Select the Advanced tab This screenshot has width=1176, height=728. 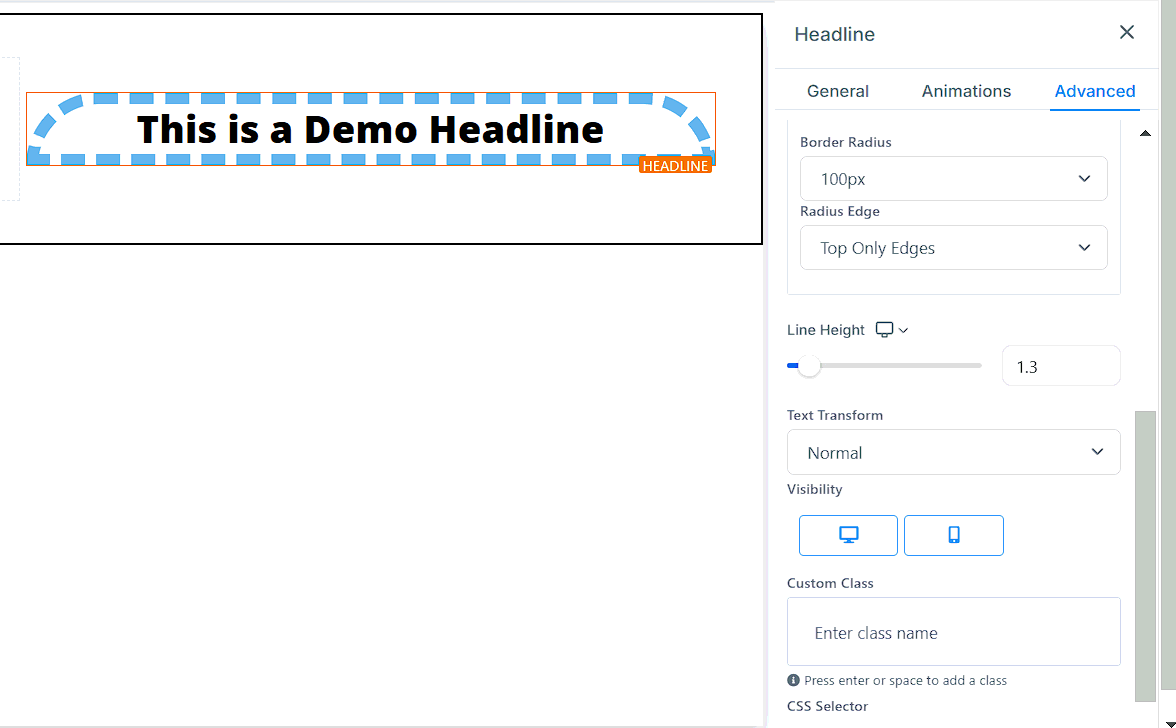click(1094, 91)
